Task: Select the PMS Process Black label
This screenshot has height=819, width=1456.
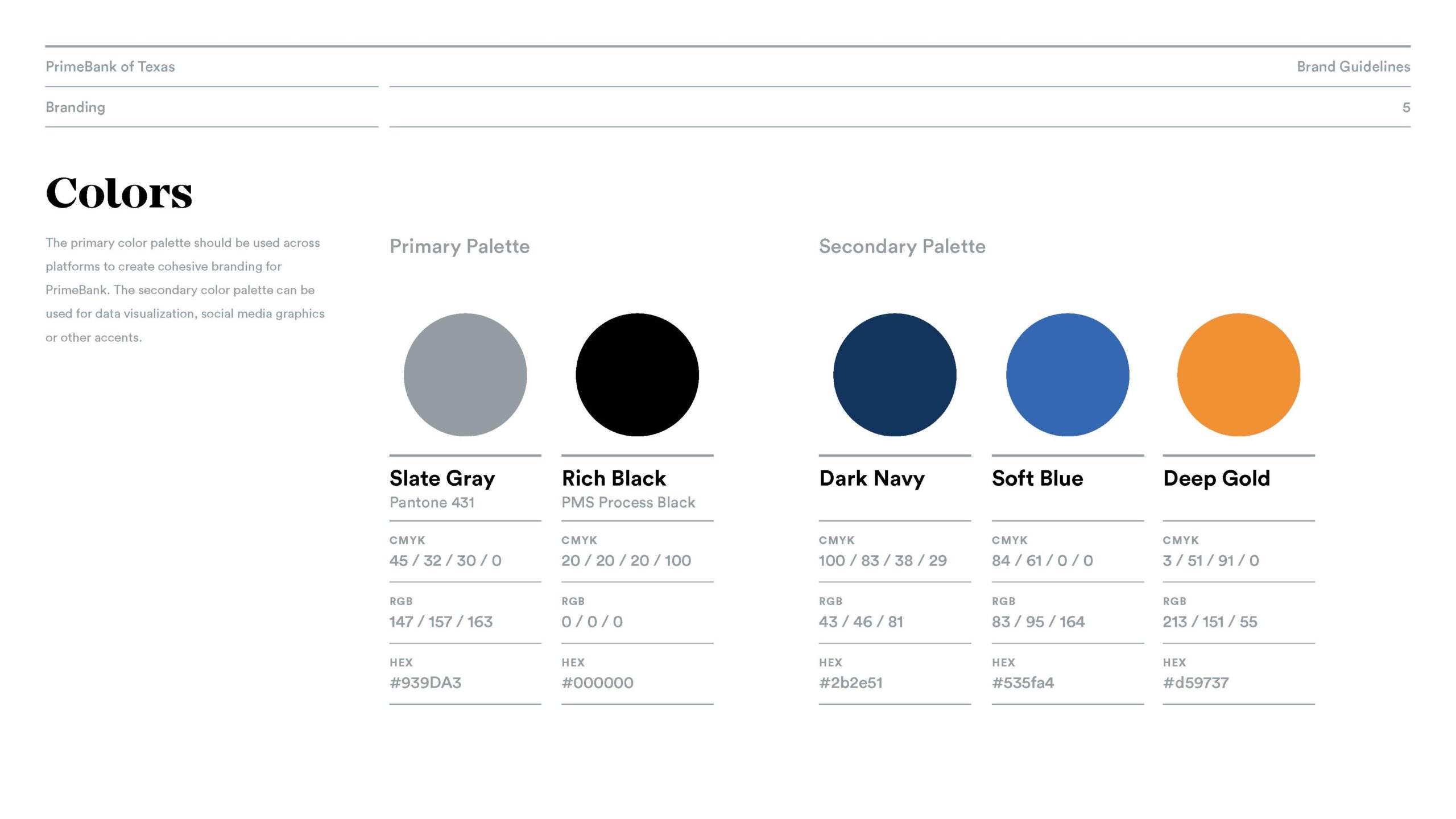Action: coord(628,502)
